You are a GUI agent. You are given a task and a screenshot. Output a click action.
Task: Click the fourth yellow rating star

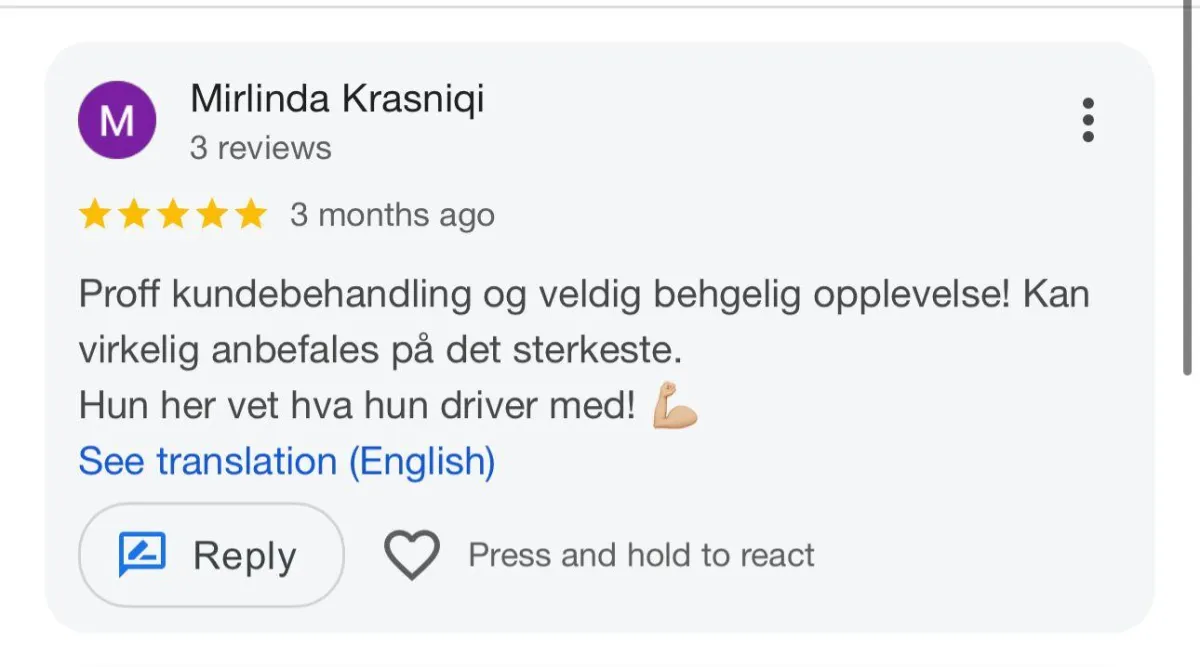coord(212,214)
